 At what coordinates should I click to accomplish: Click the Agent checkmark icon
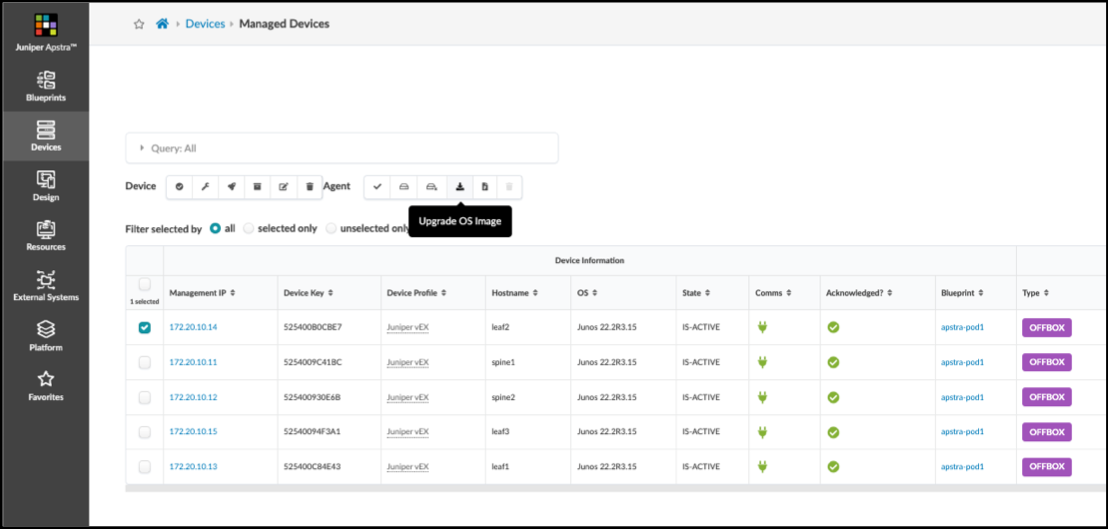(377, 186)
